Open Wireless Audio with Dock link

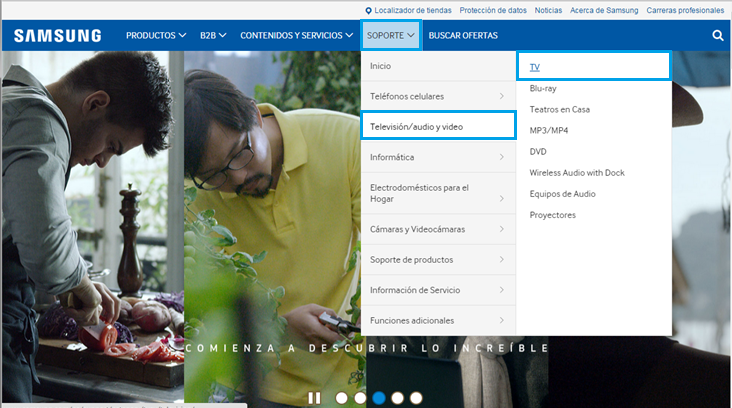pos(577,173)
